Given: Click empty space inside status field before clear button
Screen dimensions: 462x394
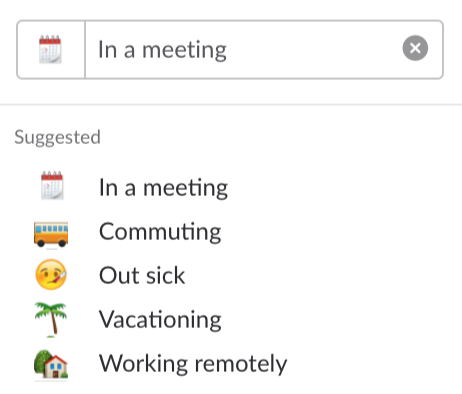Looking at the screenshot, I should pyautogui.click(x=313, y=49).
